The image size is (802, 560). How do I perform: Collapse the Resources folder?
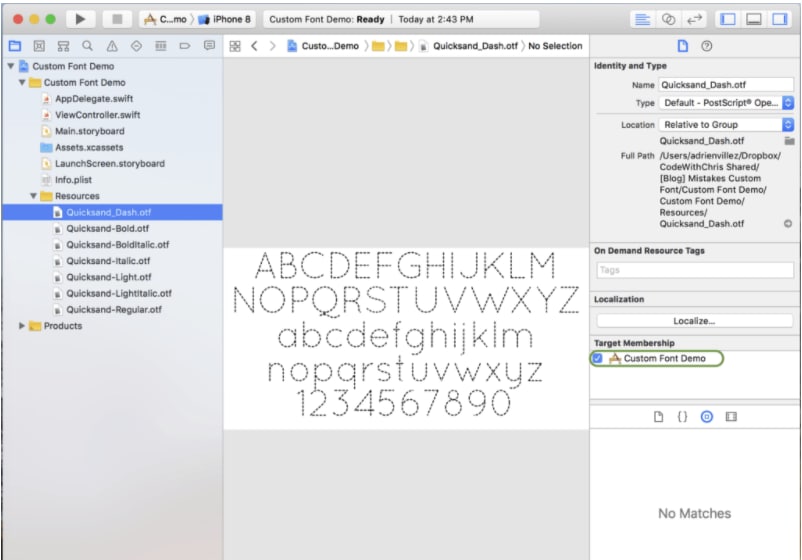[x=33, y=196]
